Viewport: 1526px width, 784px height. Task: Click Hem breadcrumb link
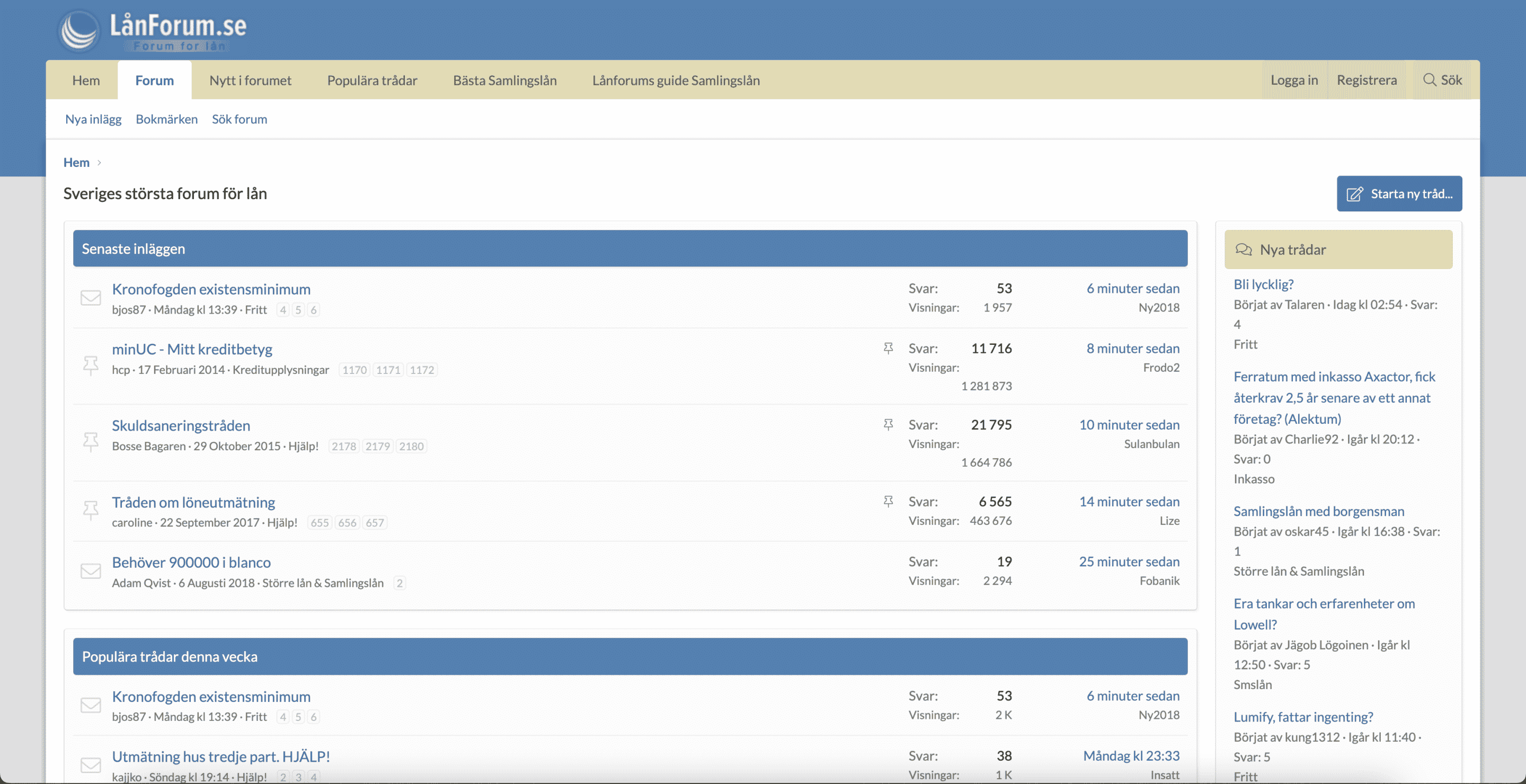[x=76, y=162]
